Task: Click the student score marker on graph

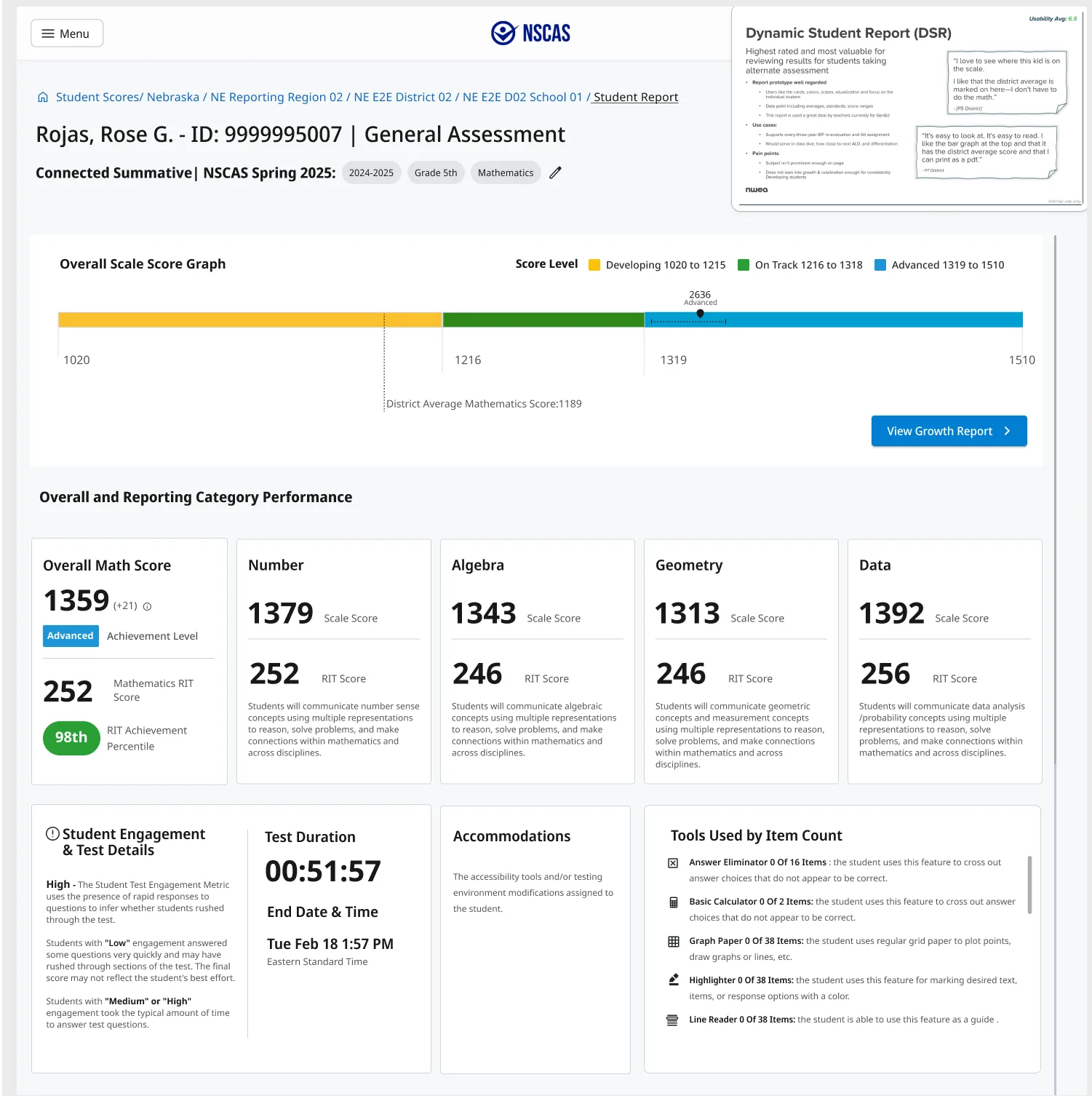Action: (700, 314)
